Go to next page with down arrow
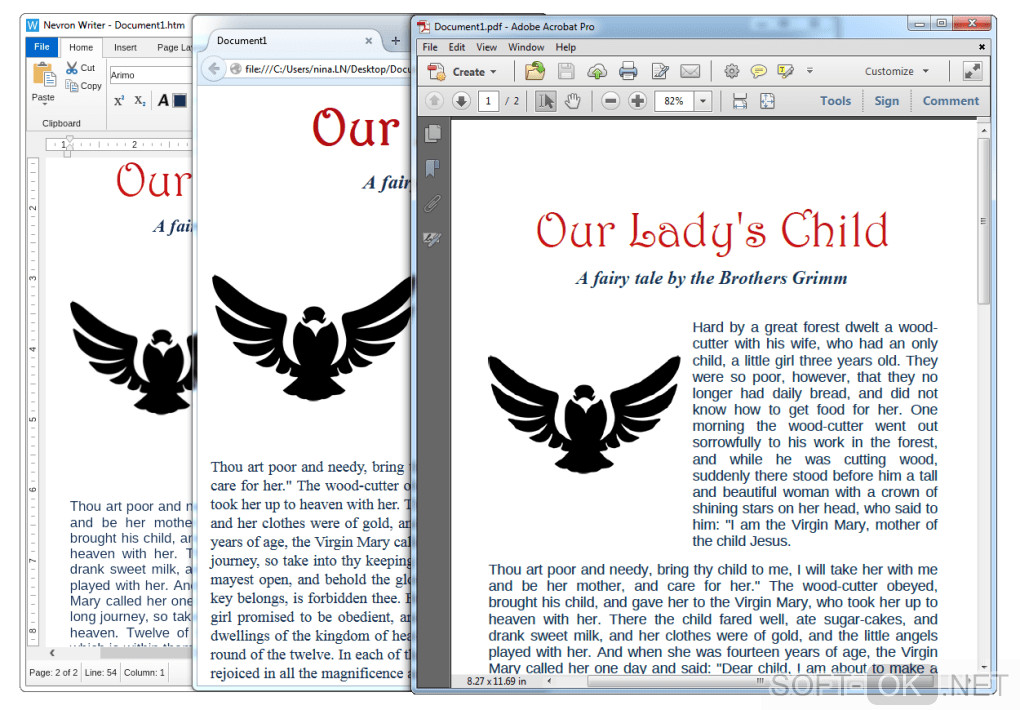1020x710 pixels. point(461,101)
